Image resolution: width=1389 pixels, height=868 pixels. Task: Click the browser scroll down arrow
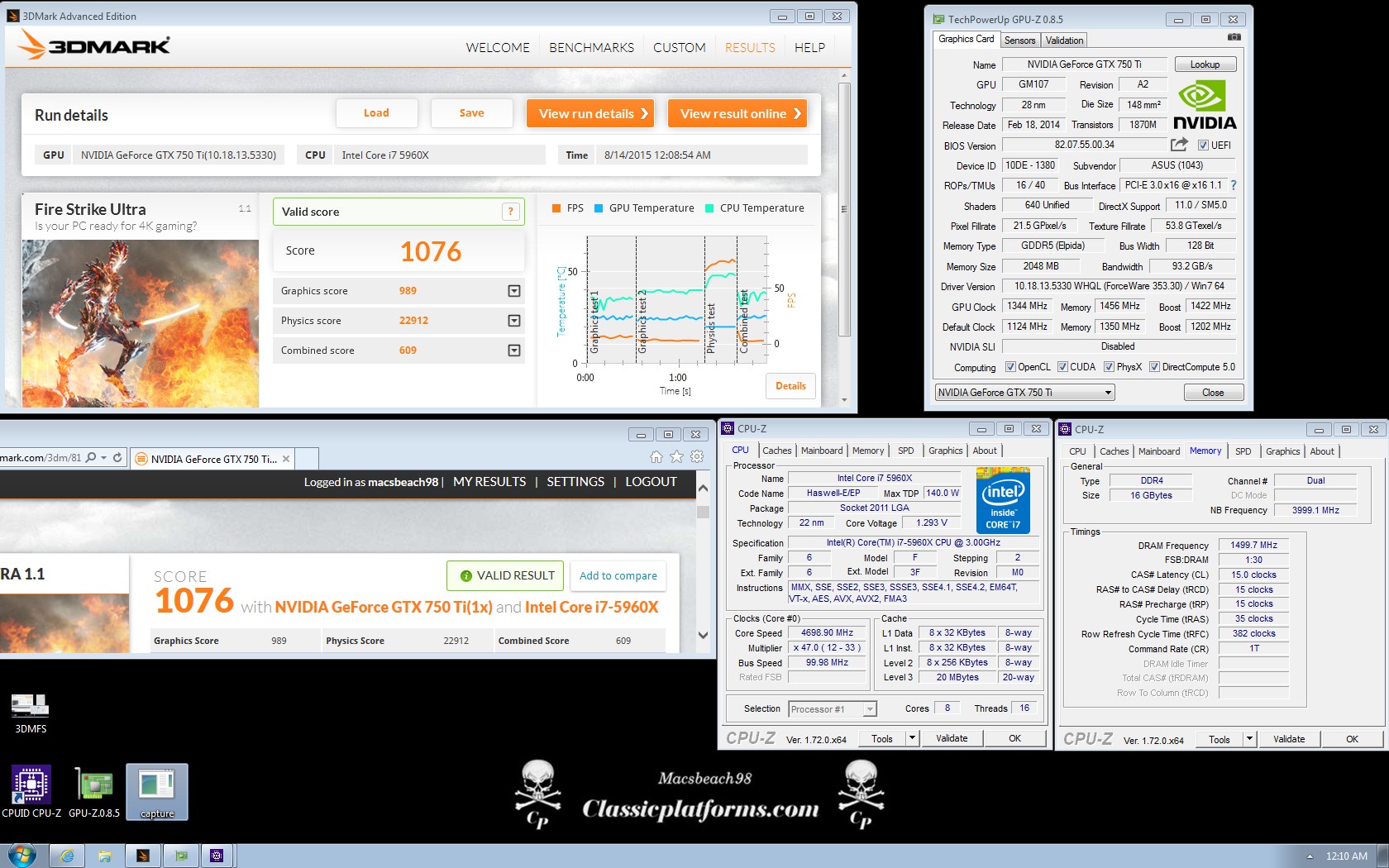click(704, 635)
